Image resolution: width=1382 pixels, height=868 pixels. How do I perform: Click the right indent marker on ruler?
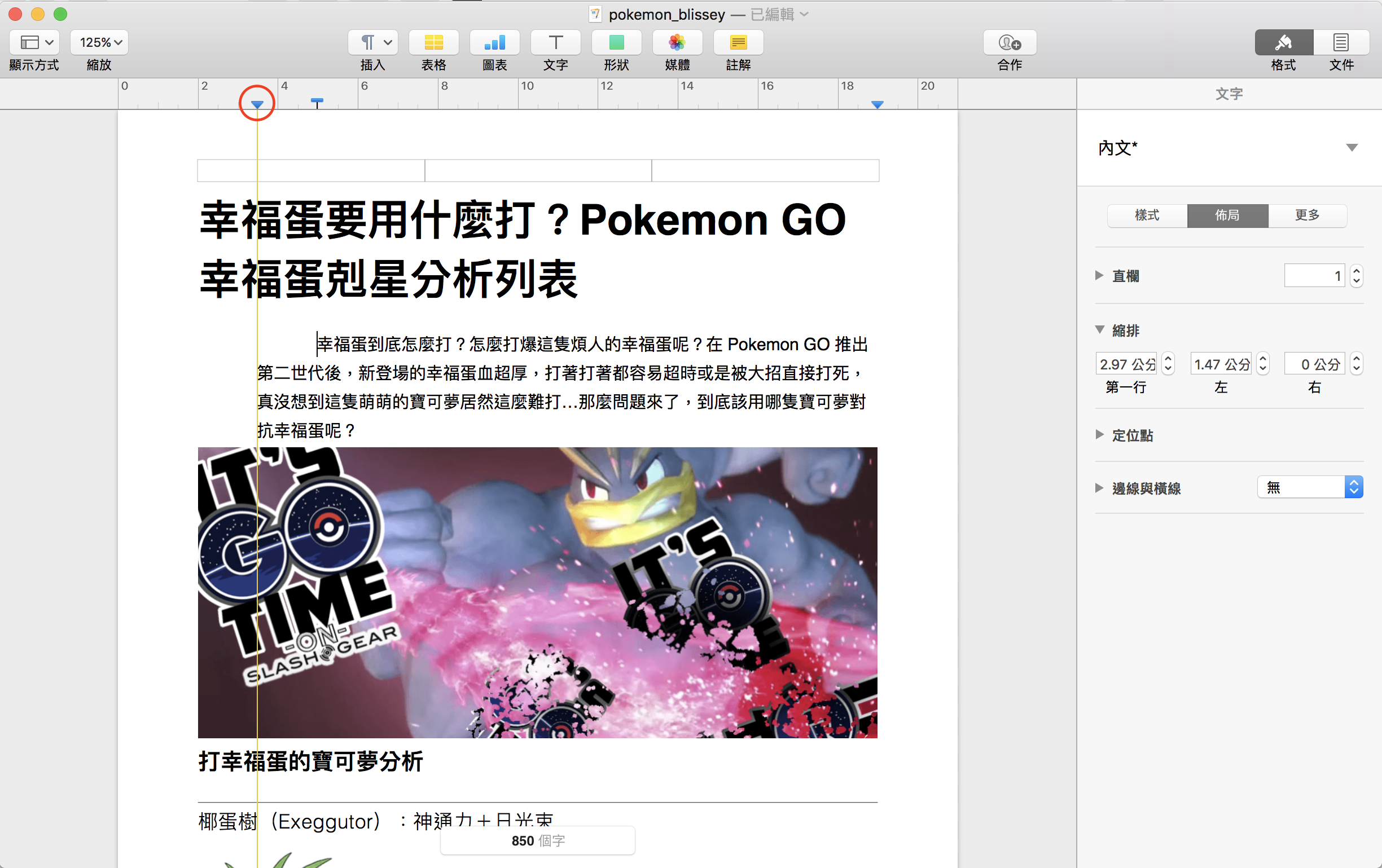(877, 104)
